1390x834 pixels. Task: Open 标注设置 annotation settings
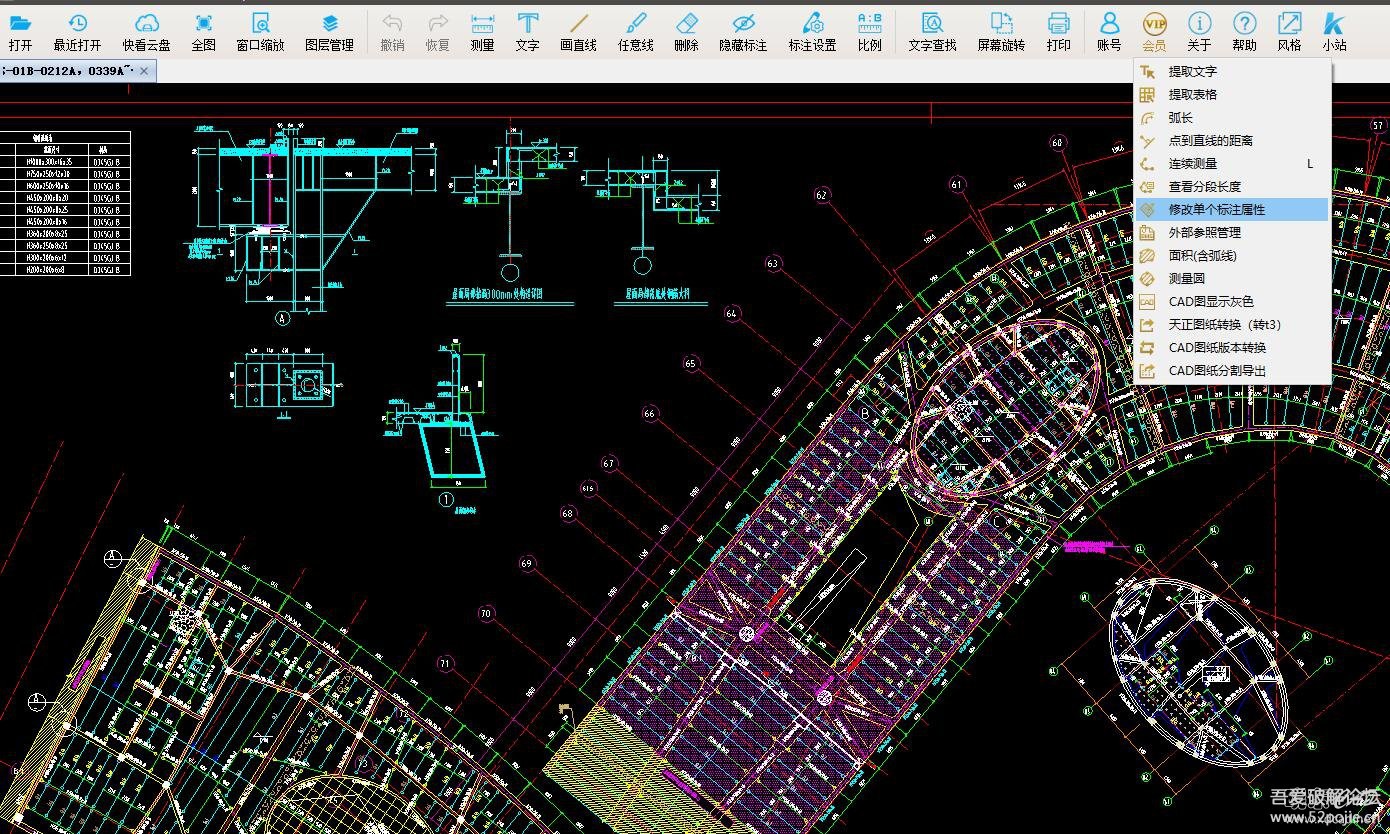pyautogui.click(x=812, y=31)
